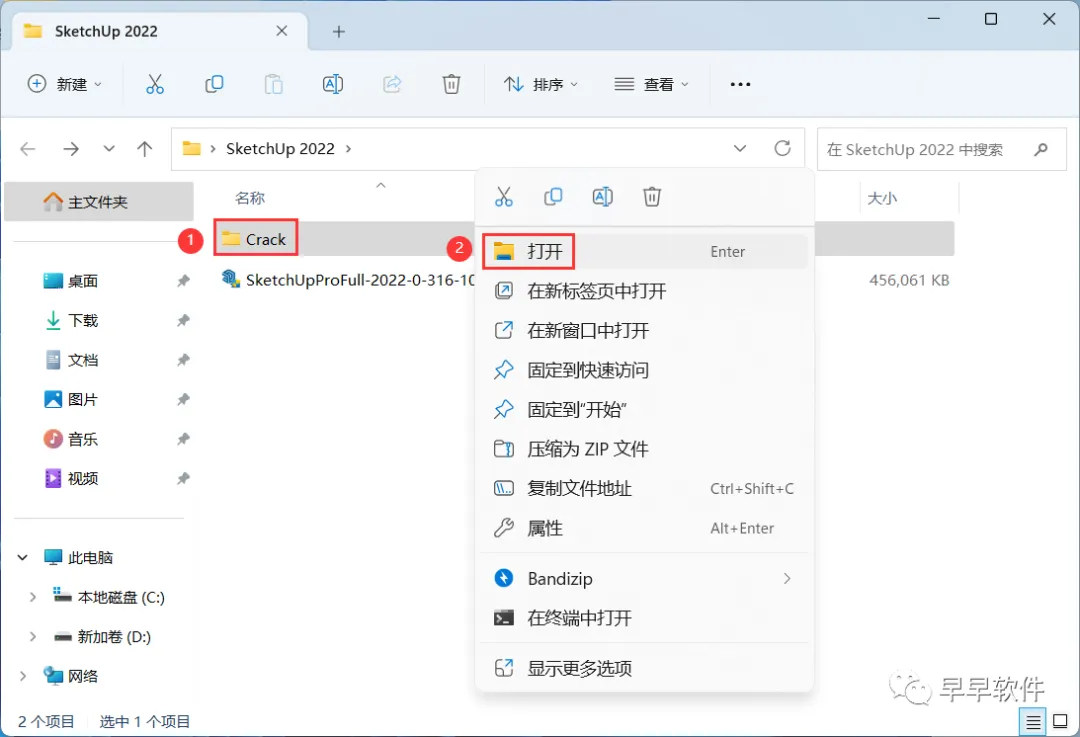
Task: Choose 属性 in context menu
Action: point(644,528)
